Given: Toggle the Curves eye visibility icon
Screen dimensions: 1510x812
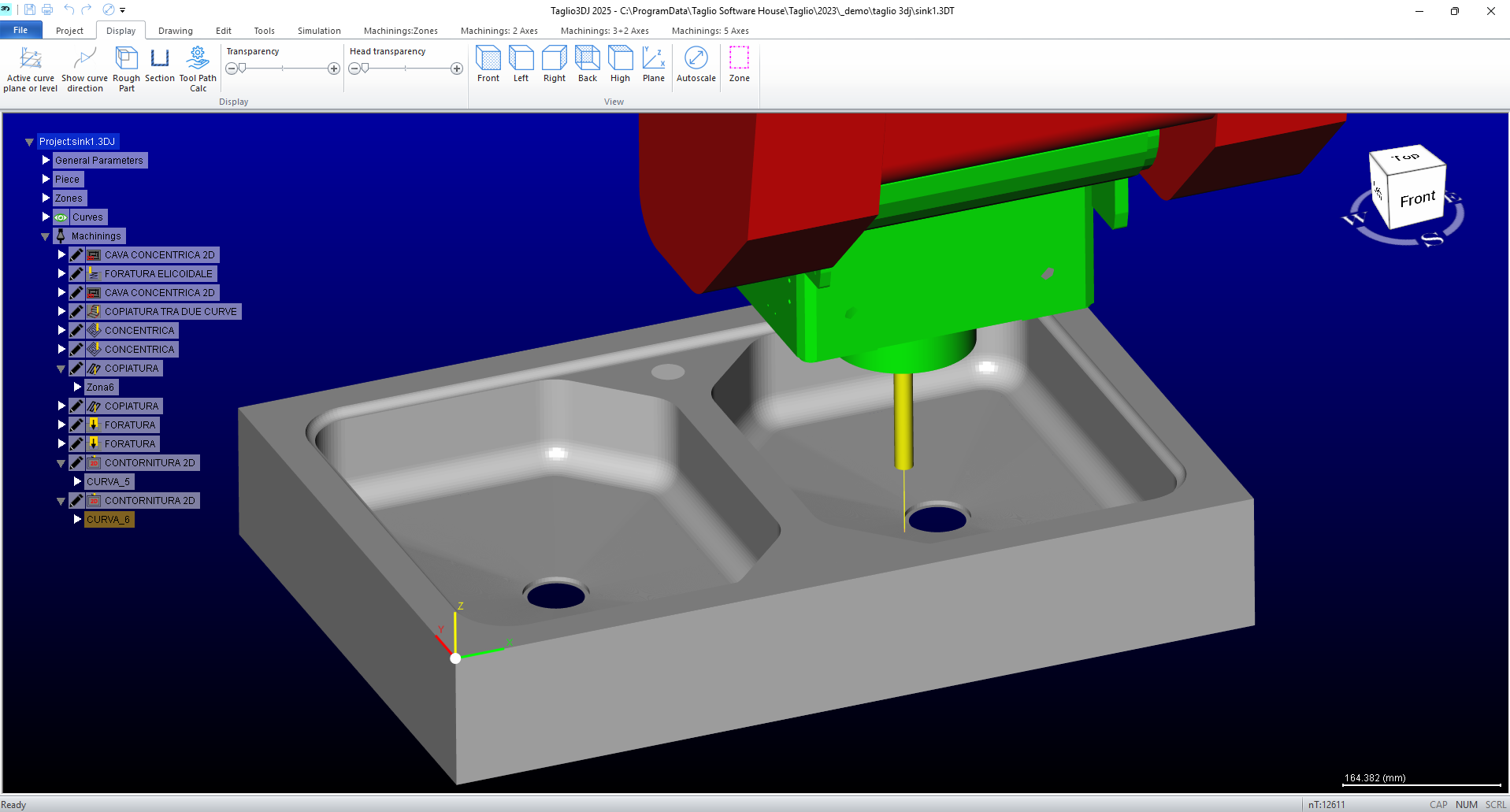Looking at the screenshot, I should [61, 217].
